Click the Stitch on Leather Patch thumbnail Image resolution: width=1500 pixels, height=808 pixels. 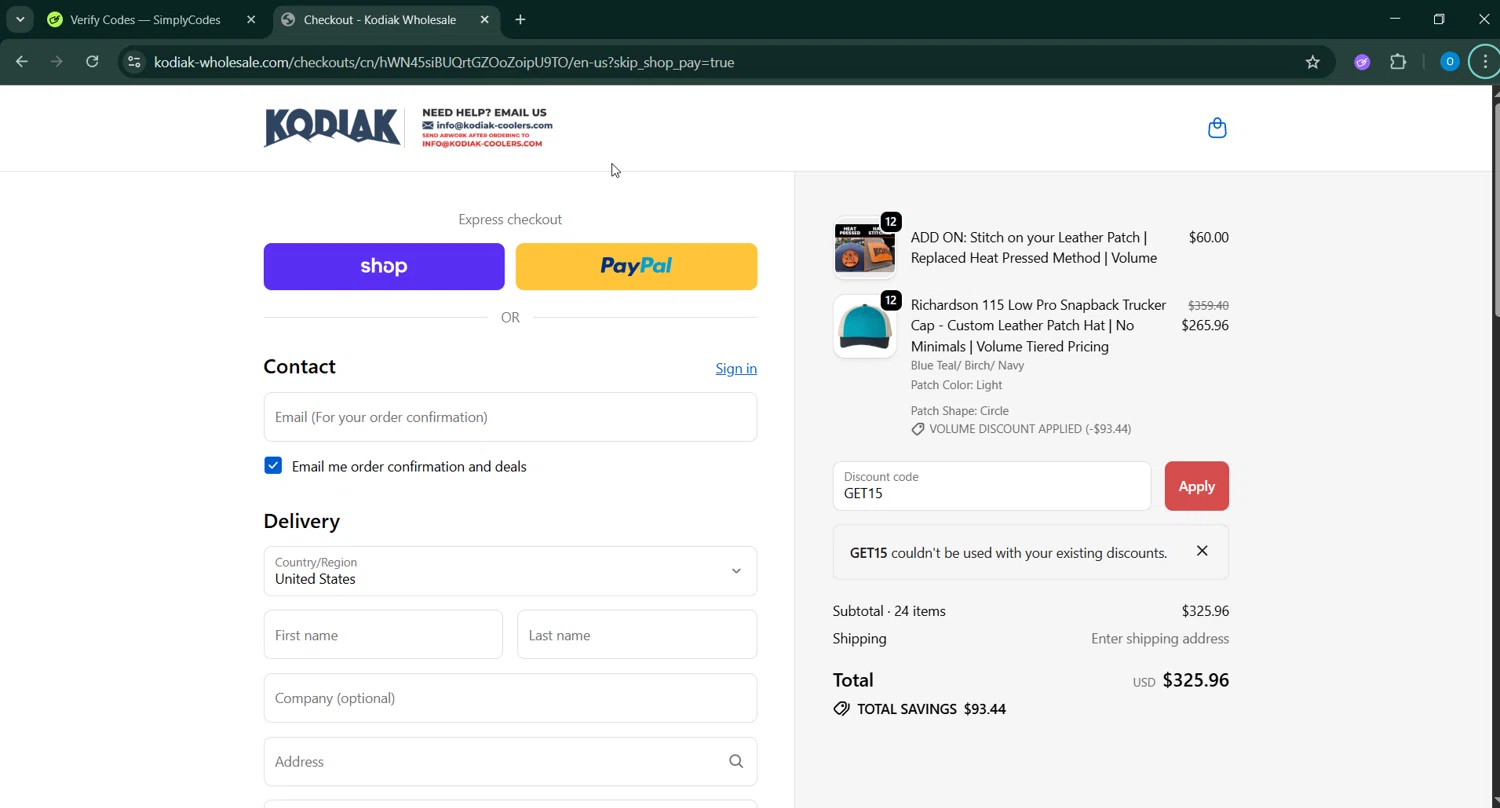point(864,247)
